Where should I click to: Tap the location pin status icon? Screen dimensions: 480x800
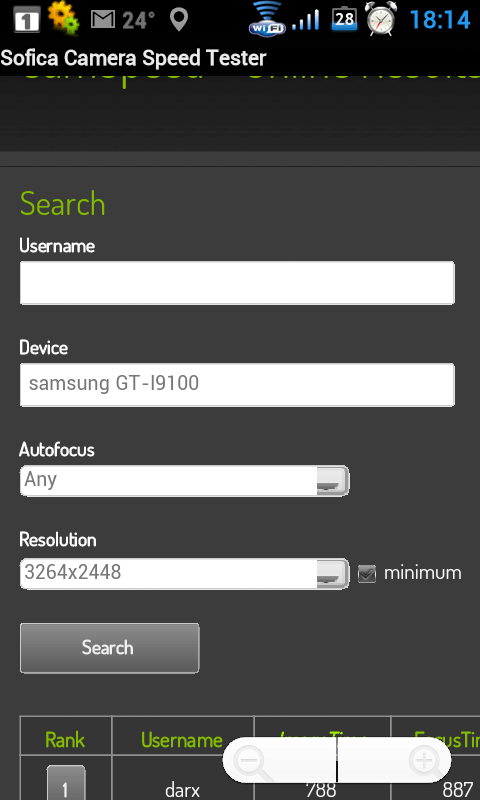coord(179,19)
